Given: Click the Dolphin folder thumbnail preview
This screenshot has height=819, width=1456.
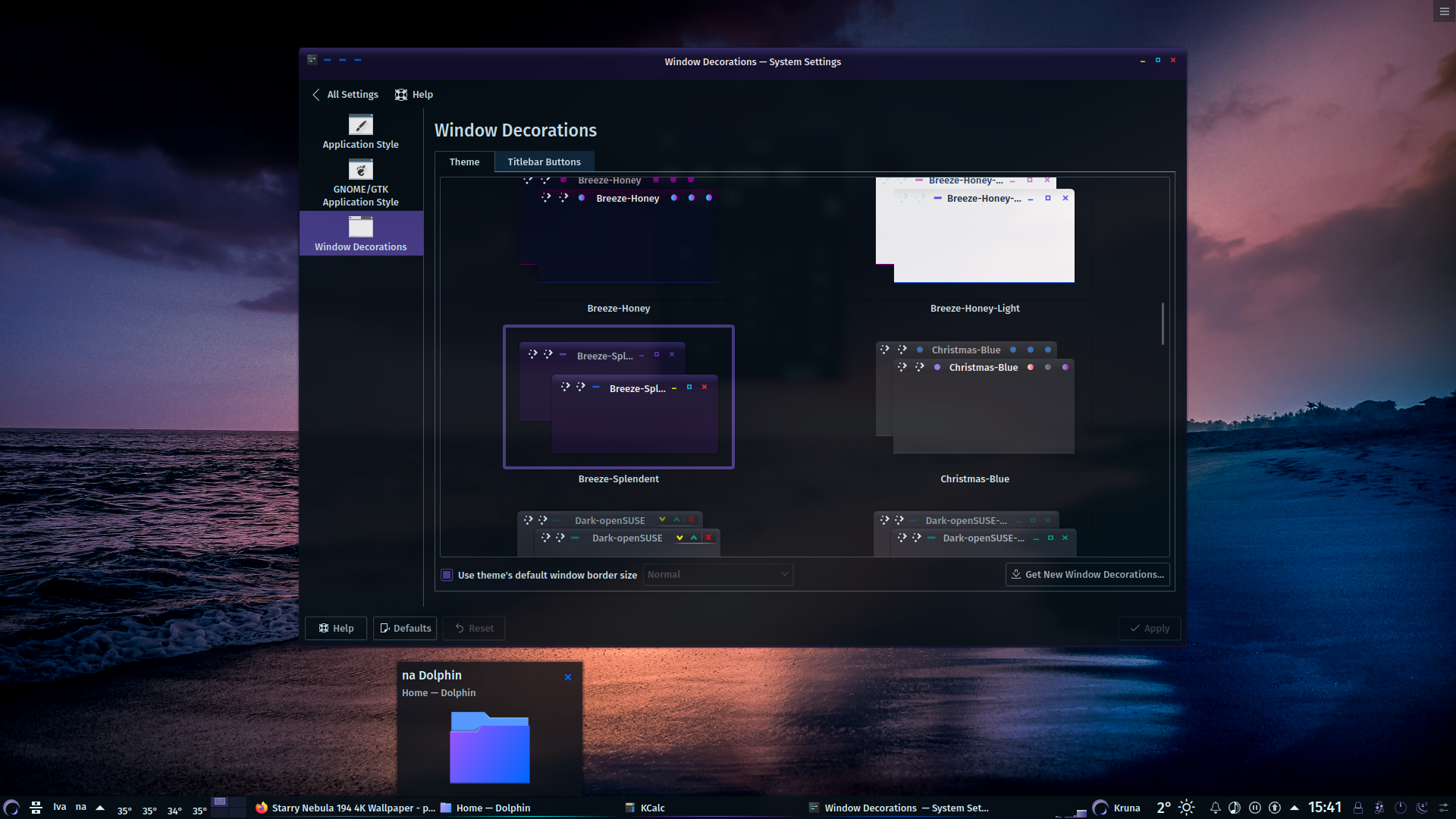Looking at the screenshot, I should (490, 747).
